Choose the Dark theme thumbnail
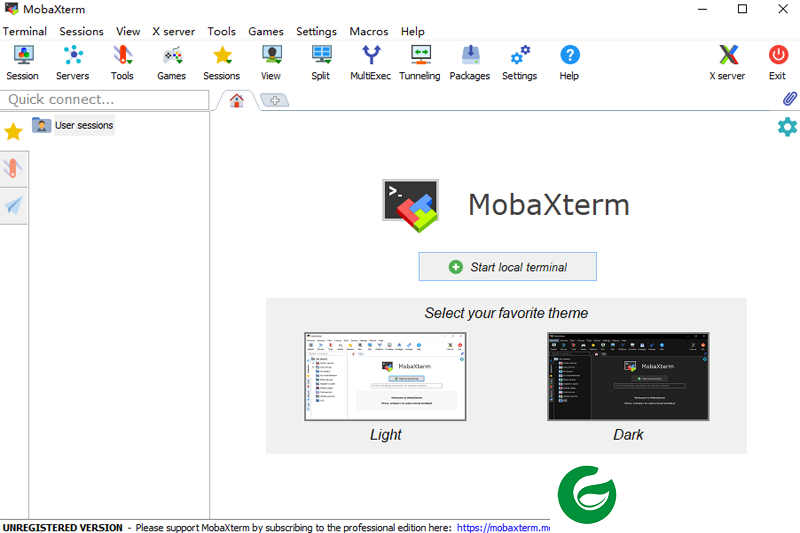 click(628, 376)
